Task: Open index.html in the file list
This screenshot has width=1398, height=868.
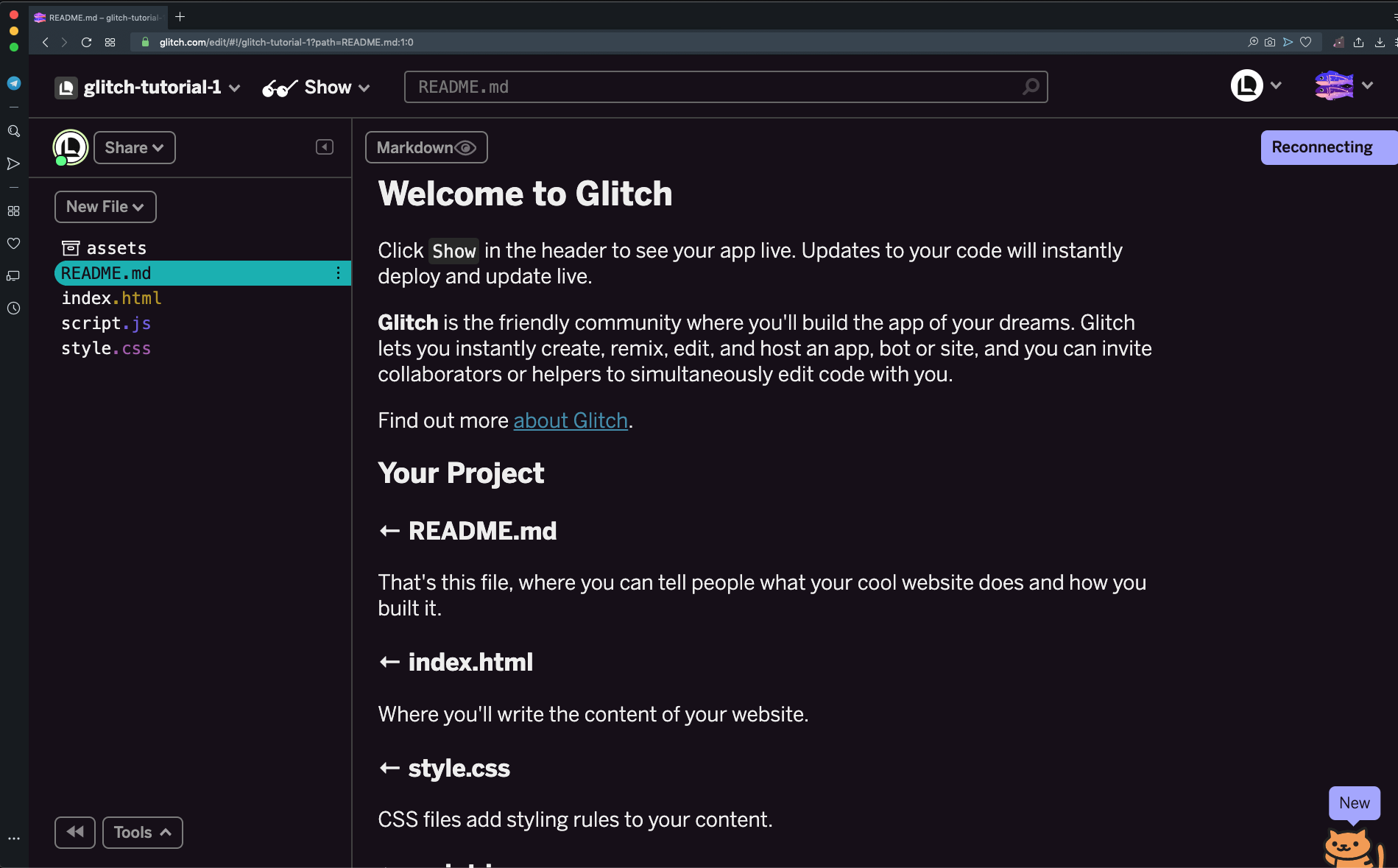Action: pos(111,298)
